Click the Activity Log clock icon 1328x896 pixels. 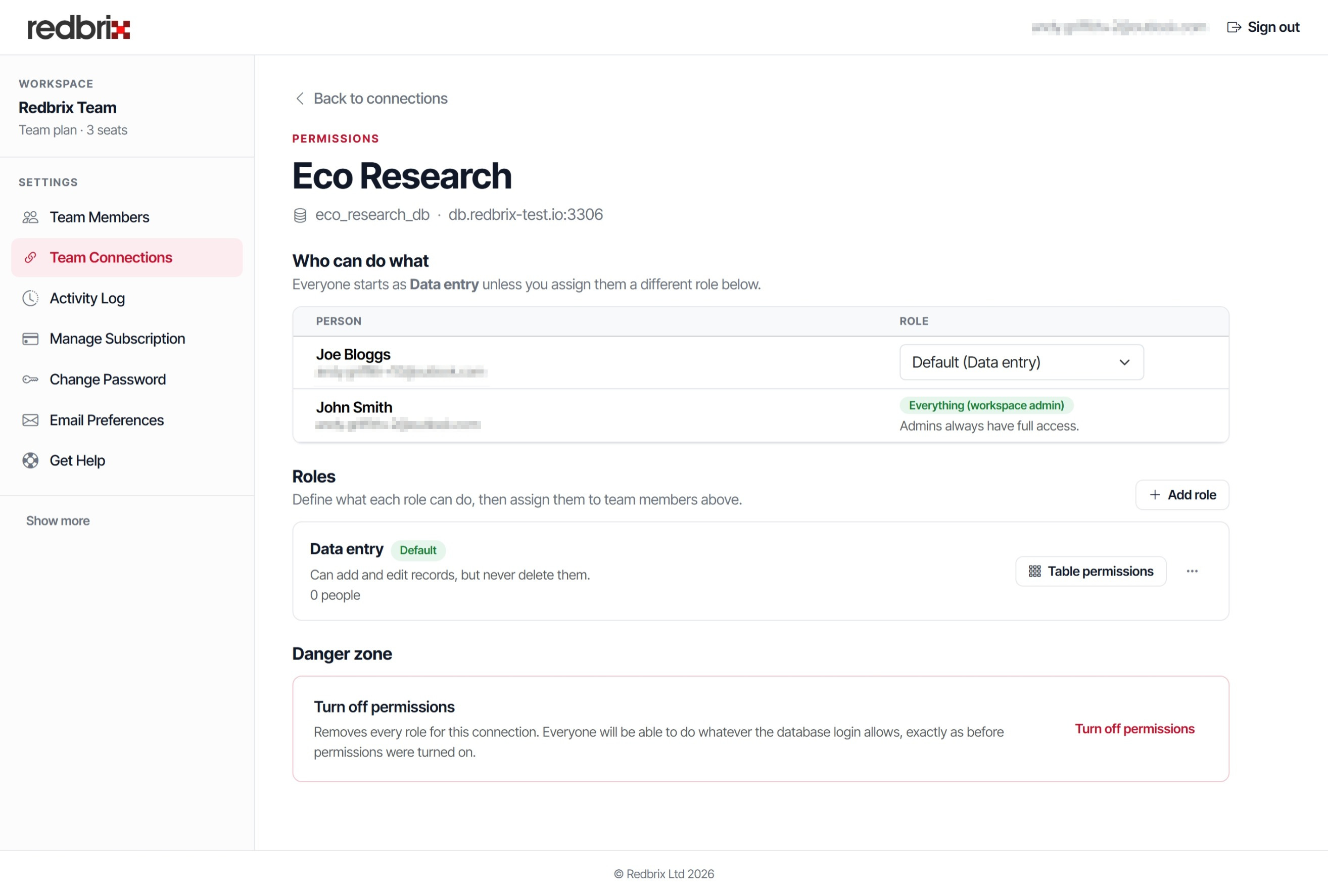pyautogui.click(x=30, y=298)
